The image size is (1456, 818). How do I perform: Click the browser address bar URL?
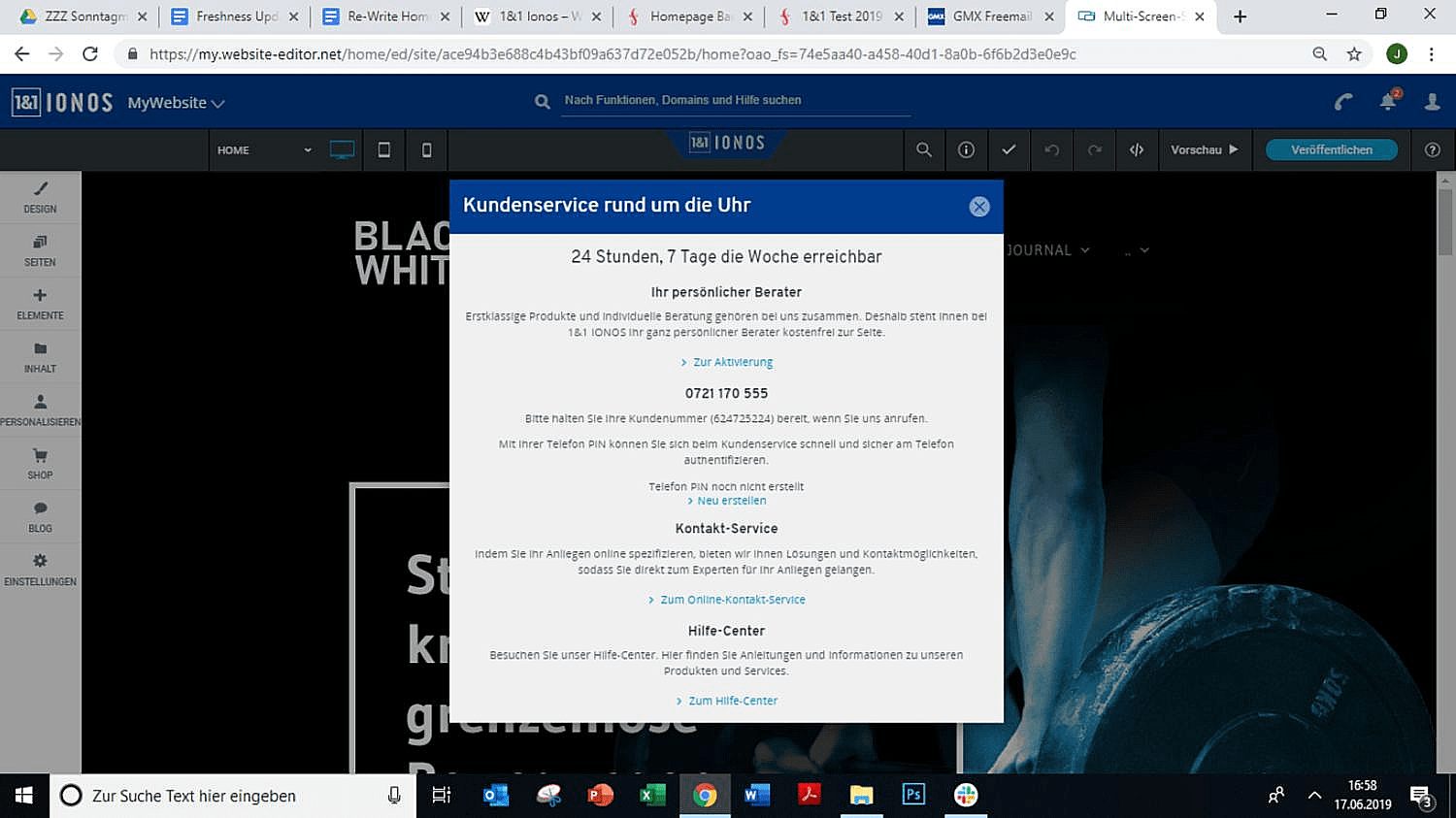point(612,54)
